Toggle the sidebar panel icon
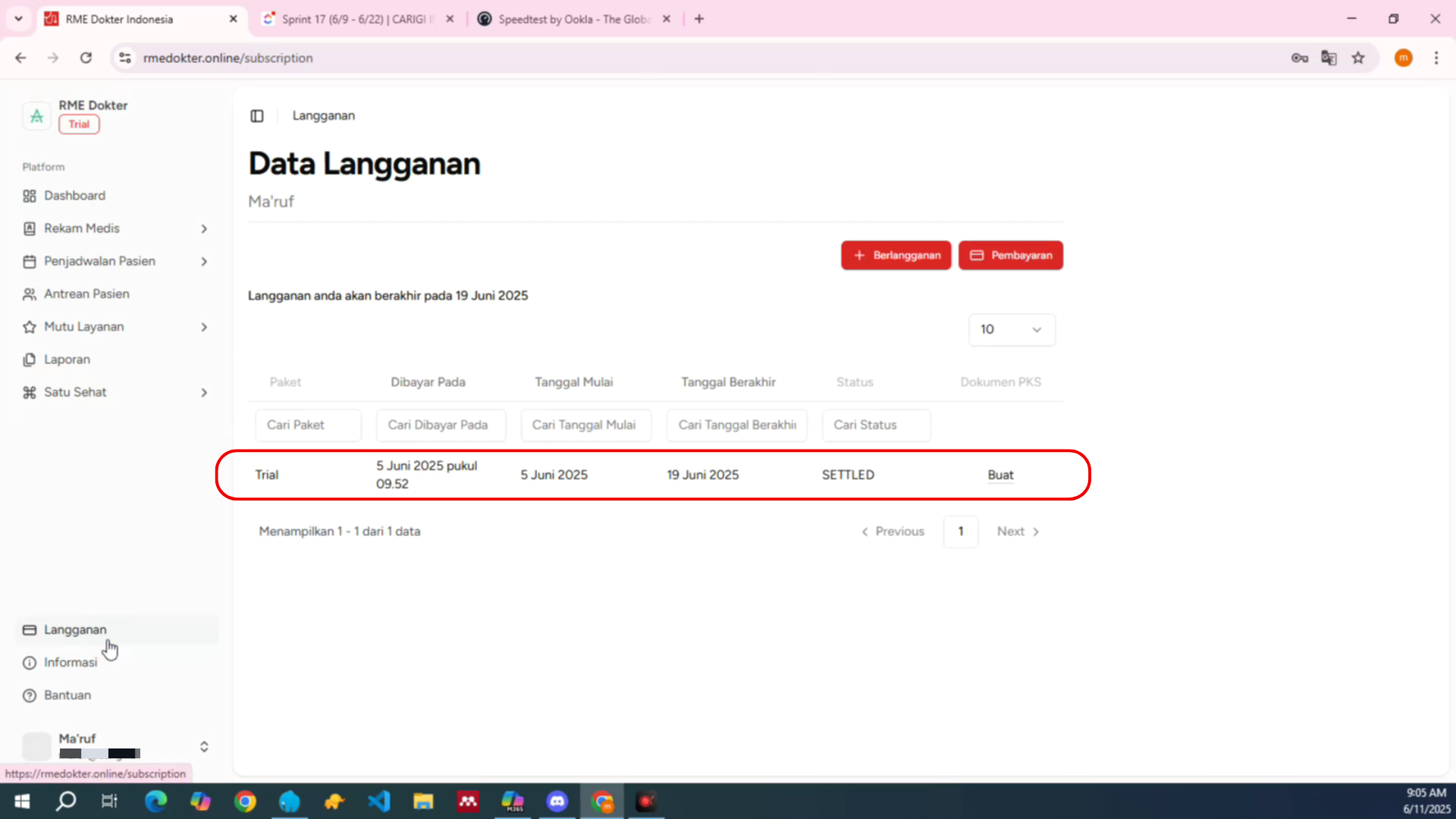This screenshot has height=819, width=1456. pos(257,116)
